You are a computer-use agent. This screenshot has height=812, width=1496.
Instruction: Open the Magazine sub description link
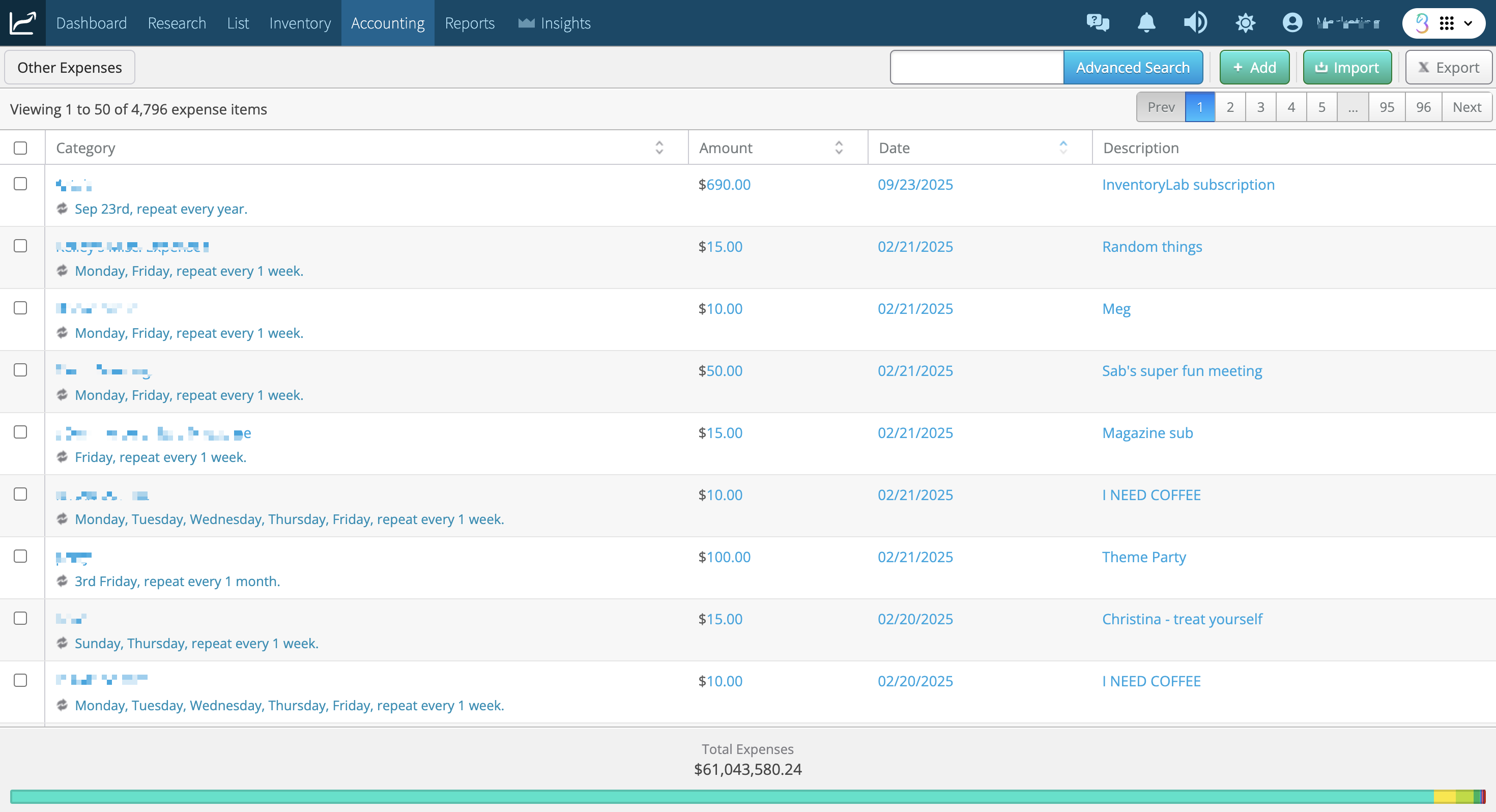pyautogui.click(x=1147, y=433)
